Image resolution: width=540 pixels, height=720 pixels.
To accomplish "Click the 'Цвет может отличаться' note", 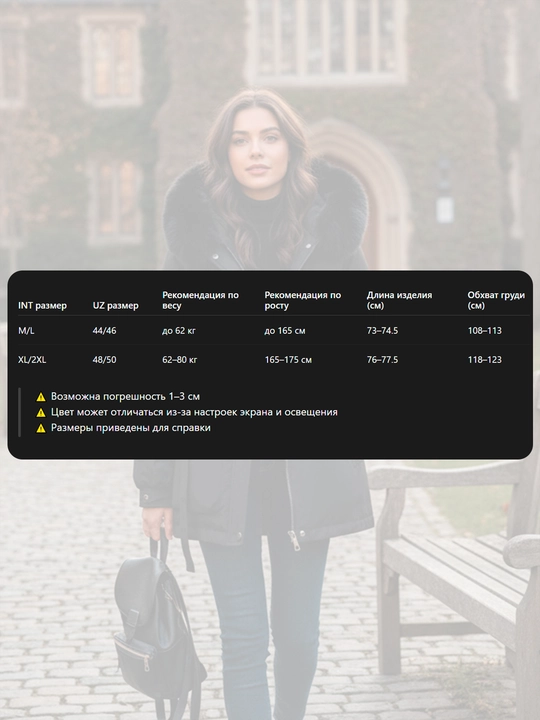I will (194, 412).
